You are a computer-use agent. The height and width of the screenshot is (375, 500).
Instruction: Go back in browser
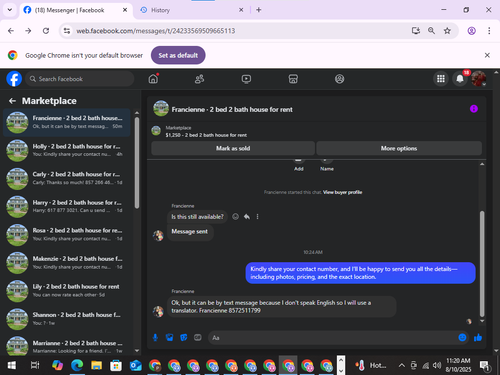[11, 31]
